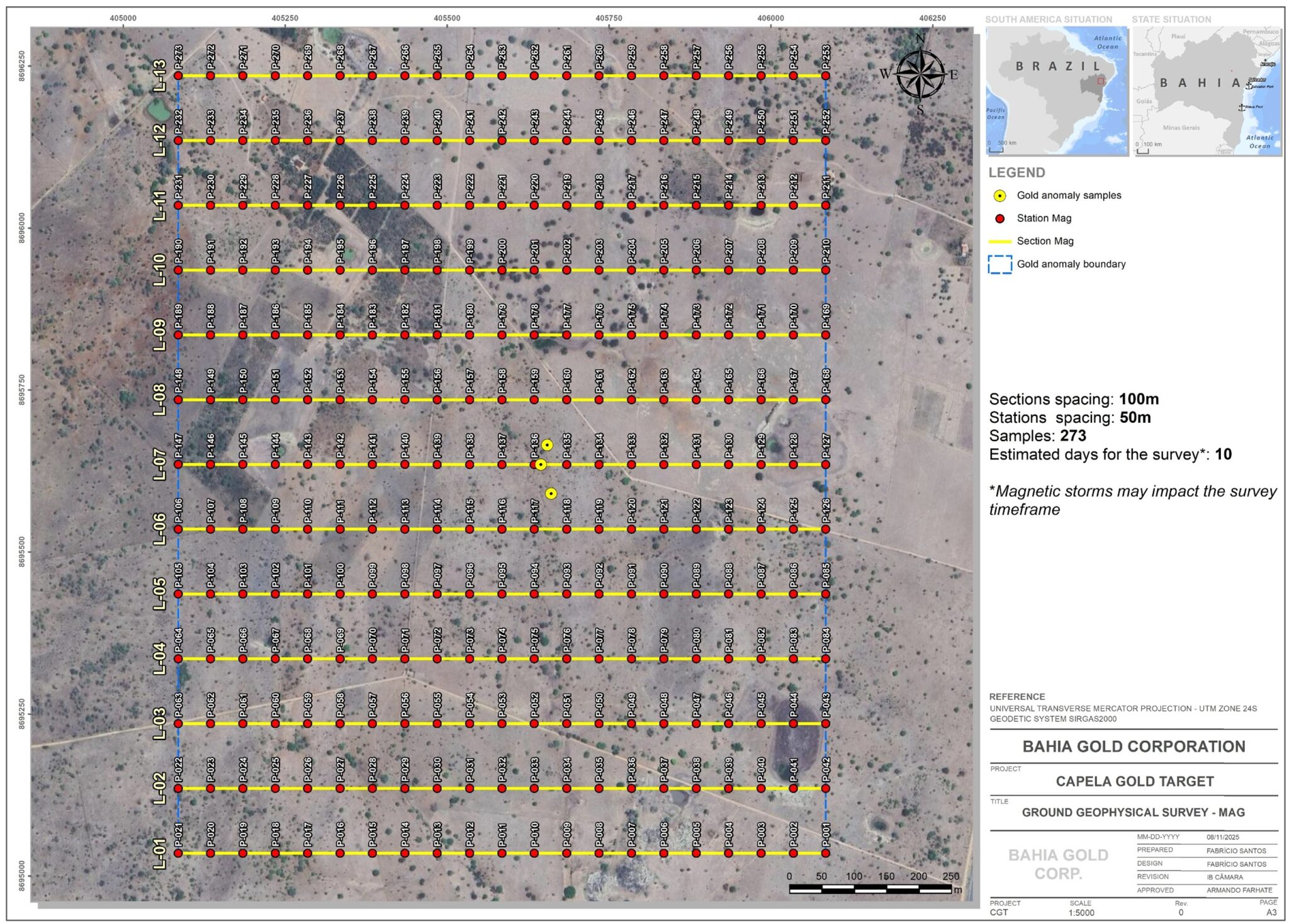Viewport: 1289px width, 924px height.
Task: Click the gold anomaly sample above station P-136
Action: [547, 445]
